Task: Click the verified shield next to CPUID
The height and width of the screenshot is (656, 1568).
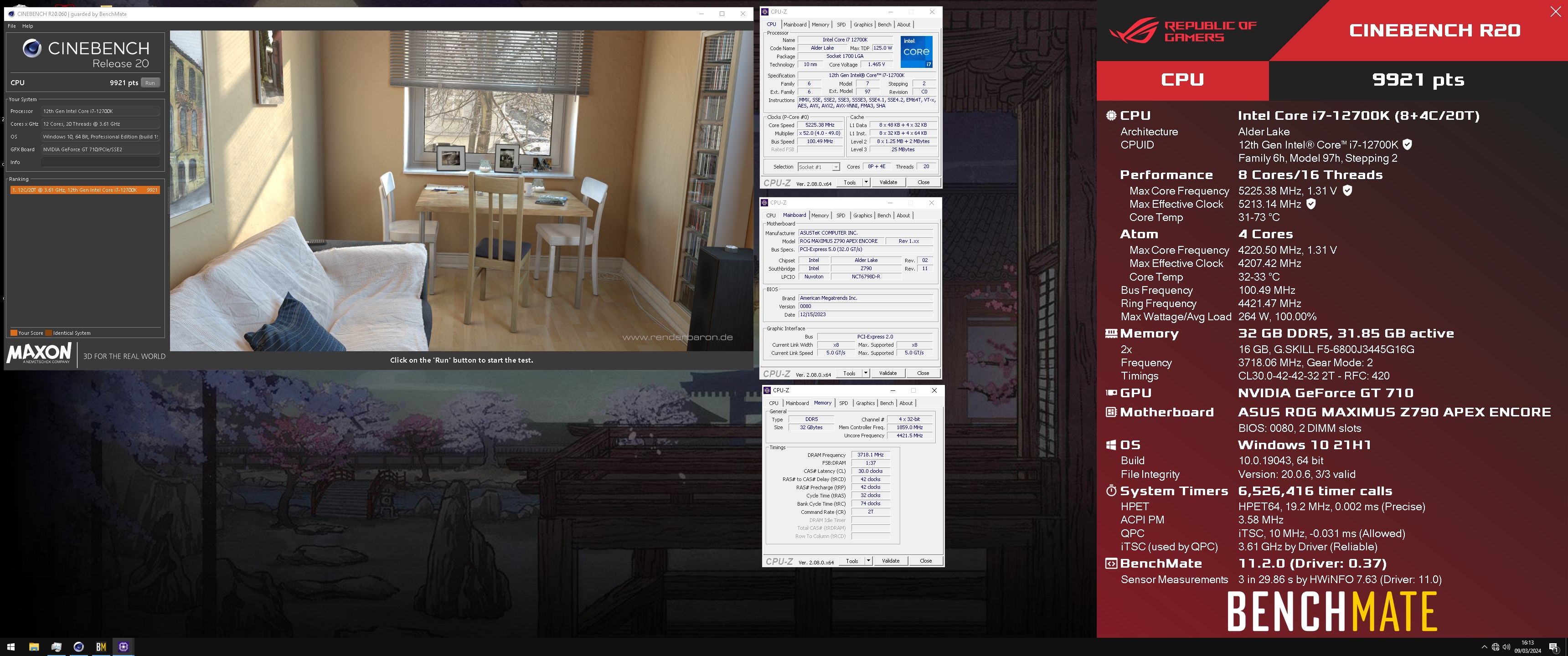Action: (1407, 144)
